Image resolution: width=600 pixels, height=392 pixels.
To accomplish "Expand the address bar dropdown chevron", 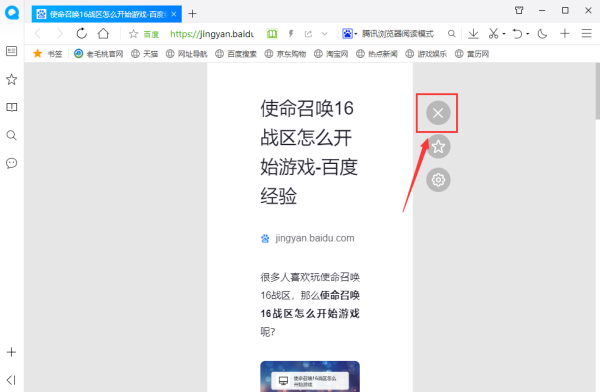I will (x=325, y=34).
